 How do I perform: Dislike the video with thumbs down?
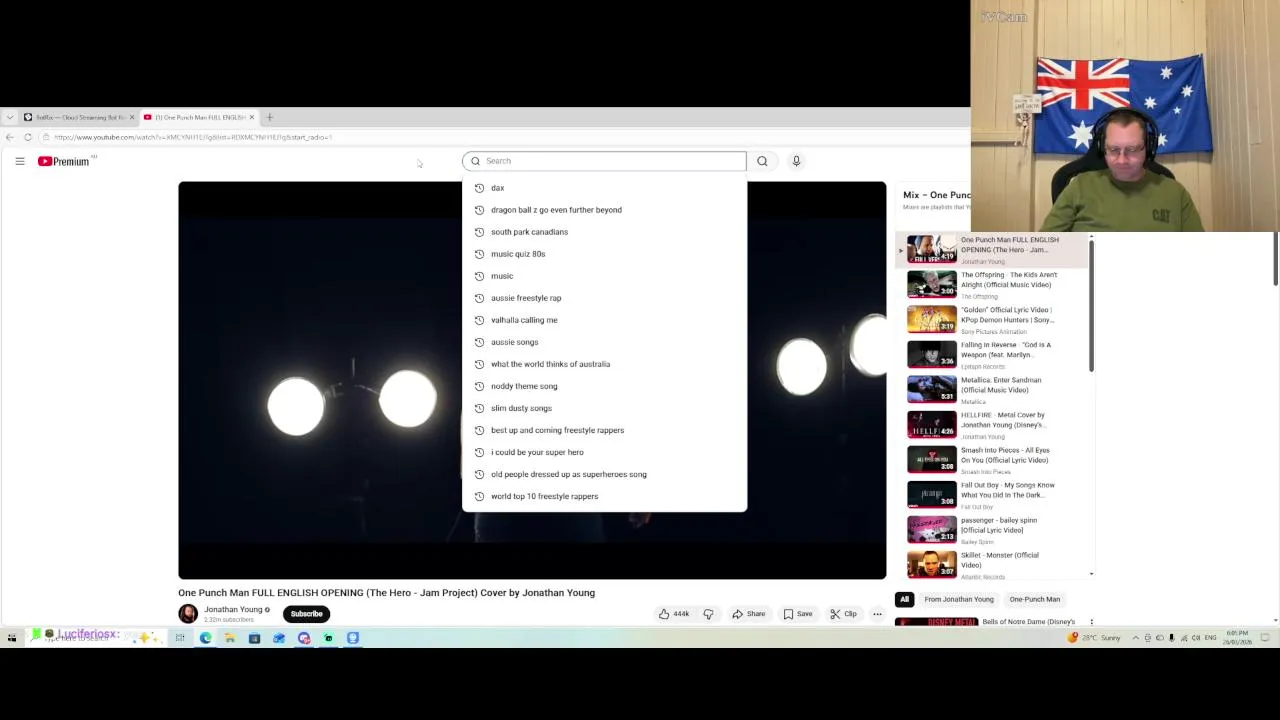pos(708,614)
